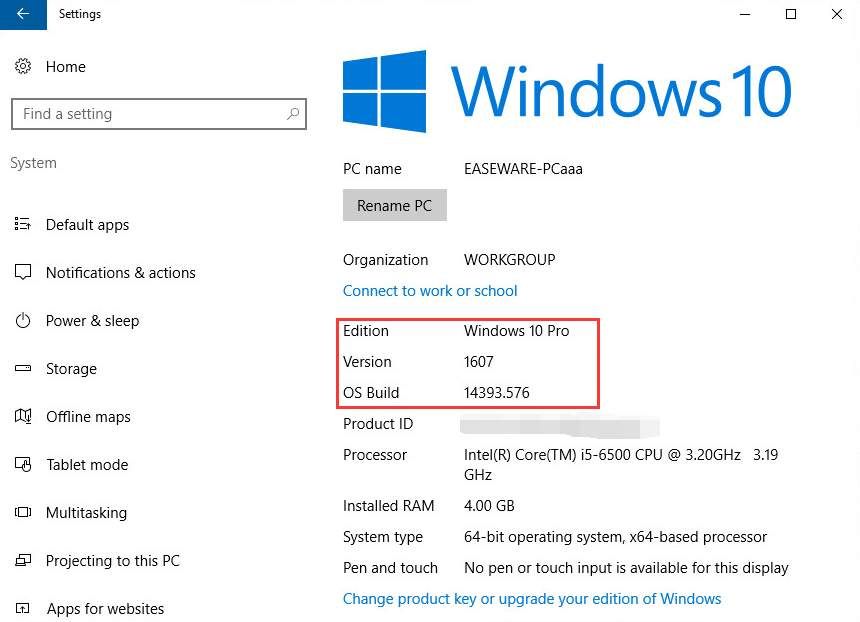Focus the Find a setting search box
The image size is (860, 622).
(x=150, y=114)
